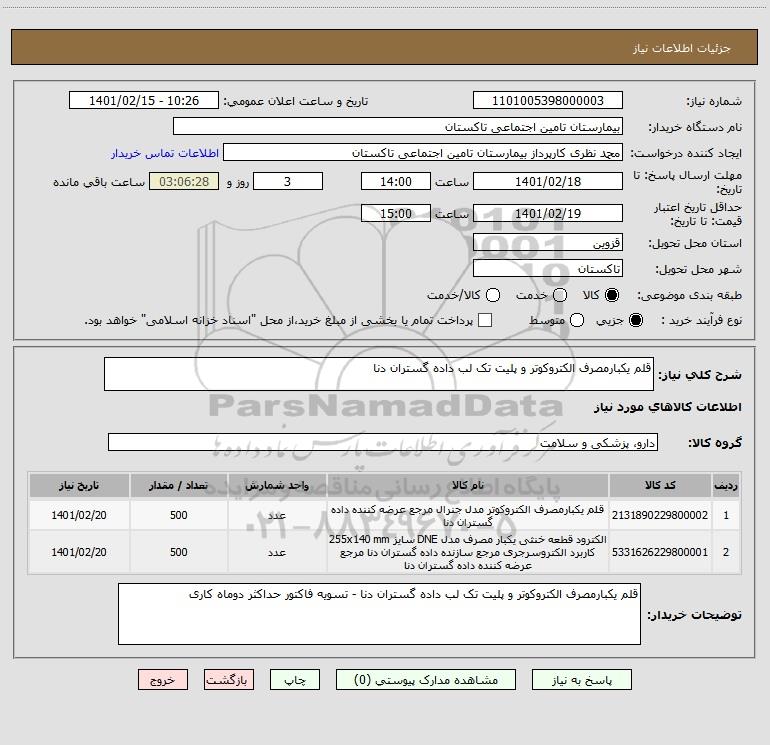Click the چاپ print button
Screen dimensions: 770x745
(295, 680)
